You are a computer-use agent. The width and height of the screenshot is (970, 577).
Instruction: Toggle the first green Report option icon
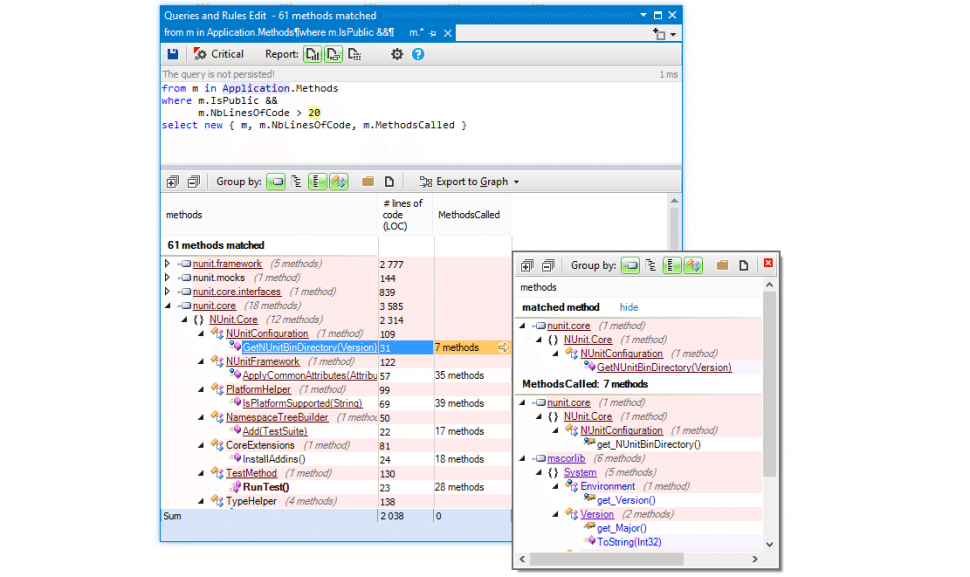(x=312, y=54)
